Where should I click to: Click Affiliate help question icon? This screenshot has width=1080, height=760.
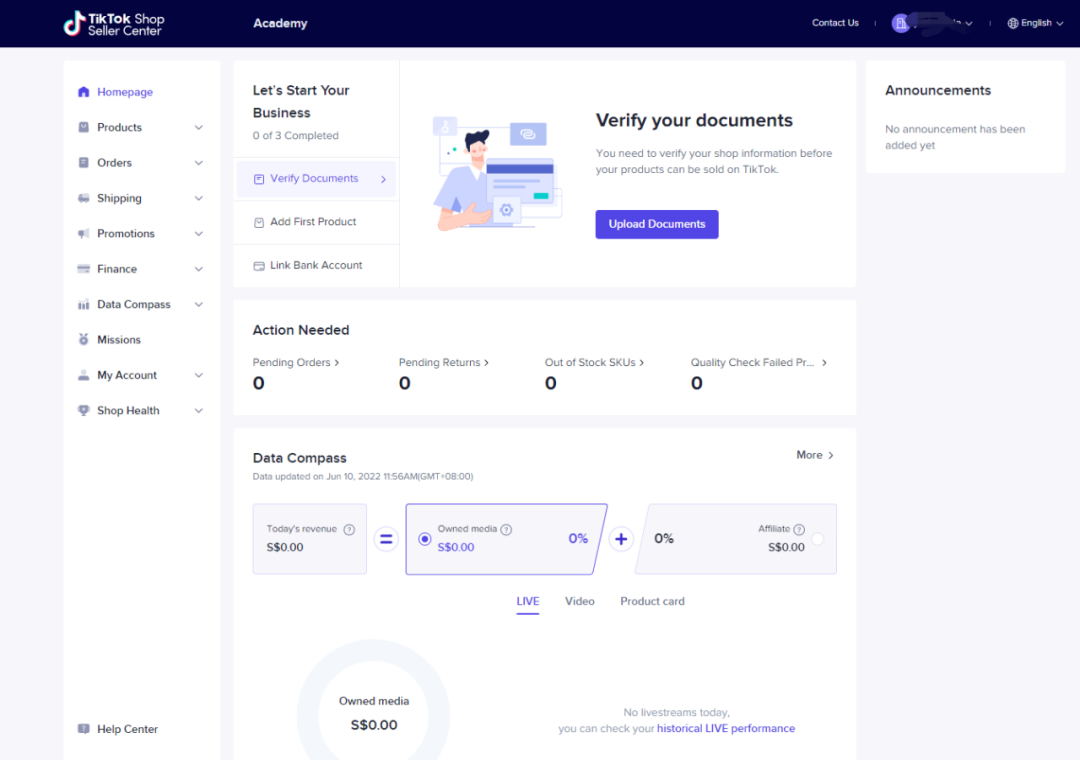(x=799, y=530)
